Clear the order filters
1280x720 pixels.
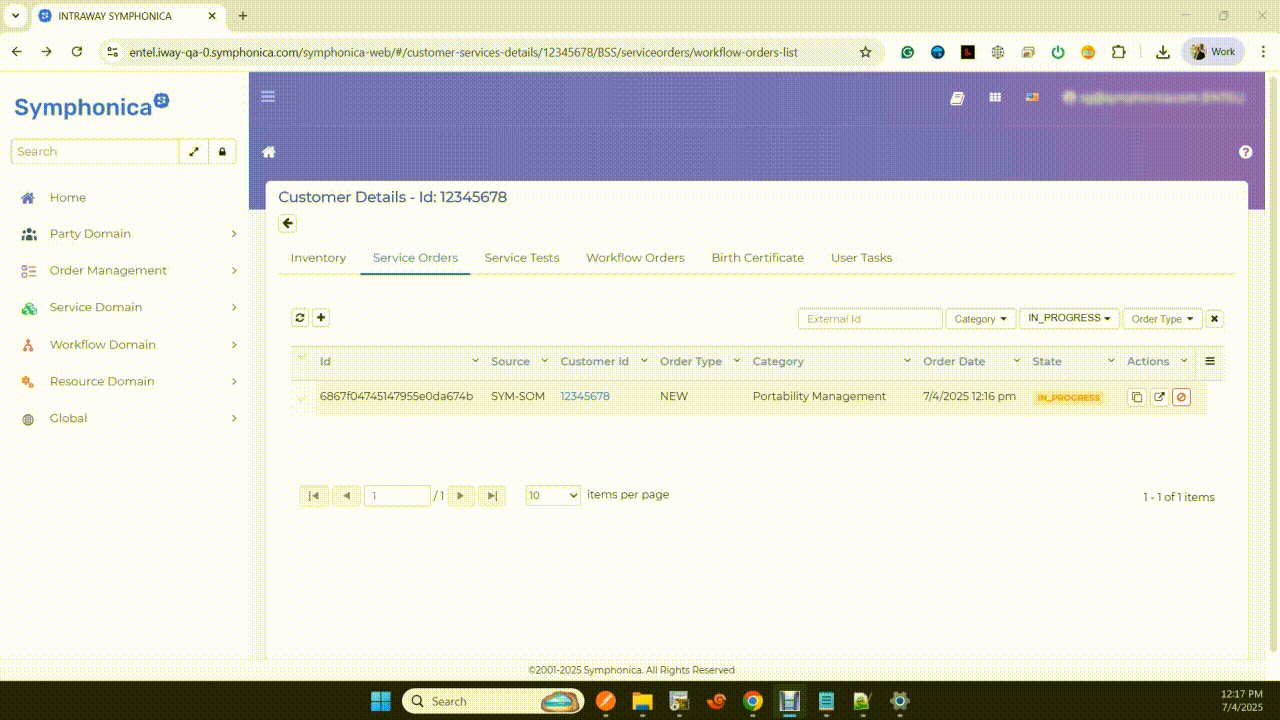[1214, 319]
